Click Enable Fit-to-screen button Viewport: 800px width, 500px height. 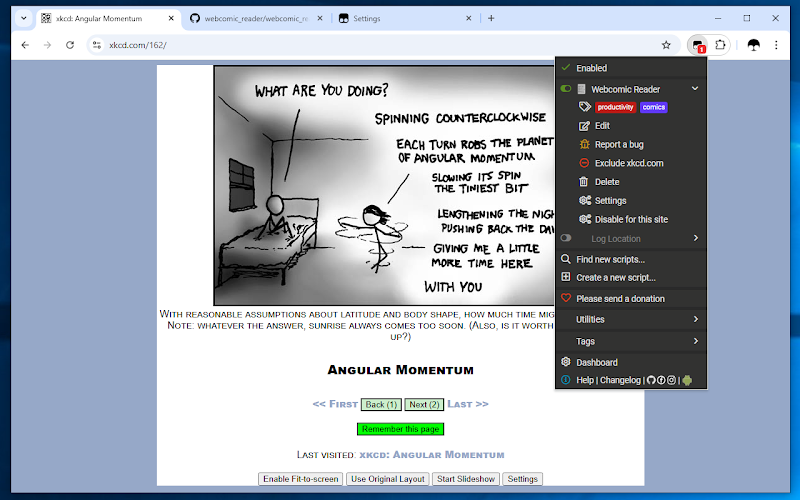pyautogui.click(x=301, y=479)
